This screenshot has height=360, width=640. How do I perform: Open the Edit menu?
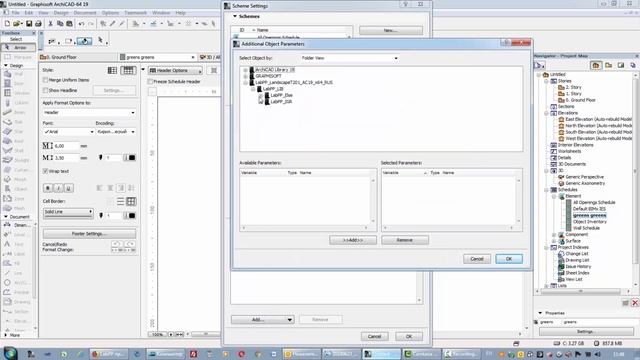coord(29,13)
